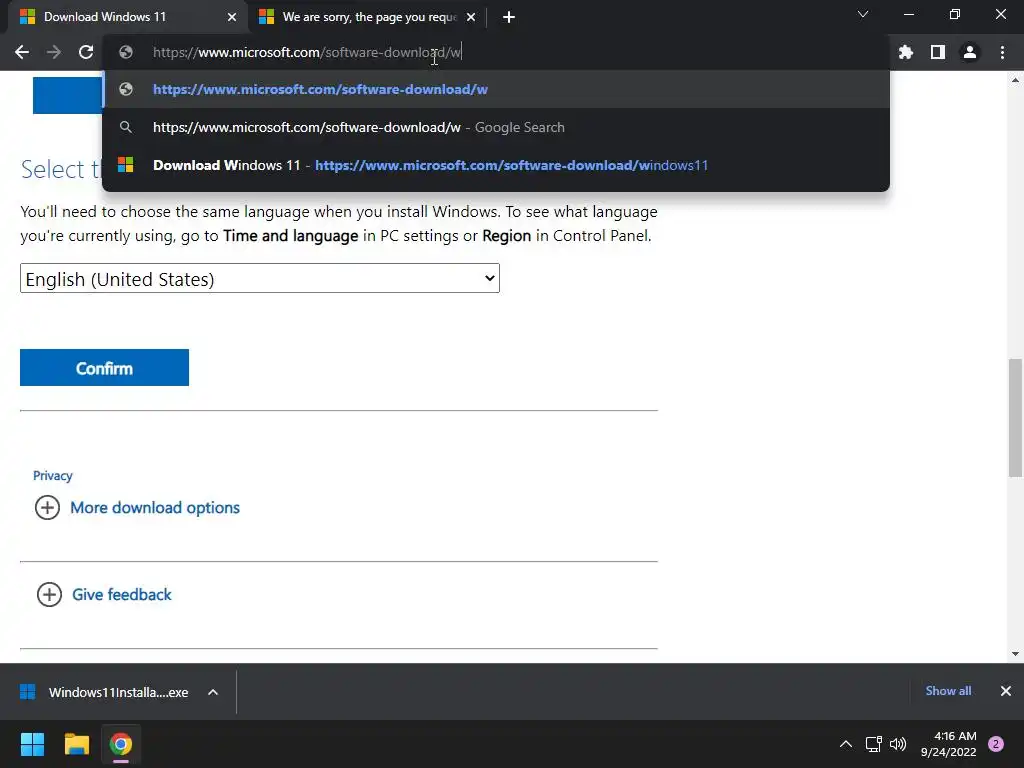
Task: Expand the Give feedback section
Action: tap(121, 594)
